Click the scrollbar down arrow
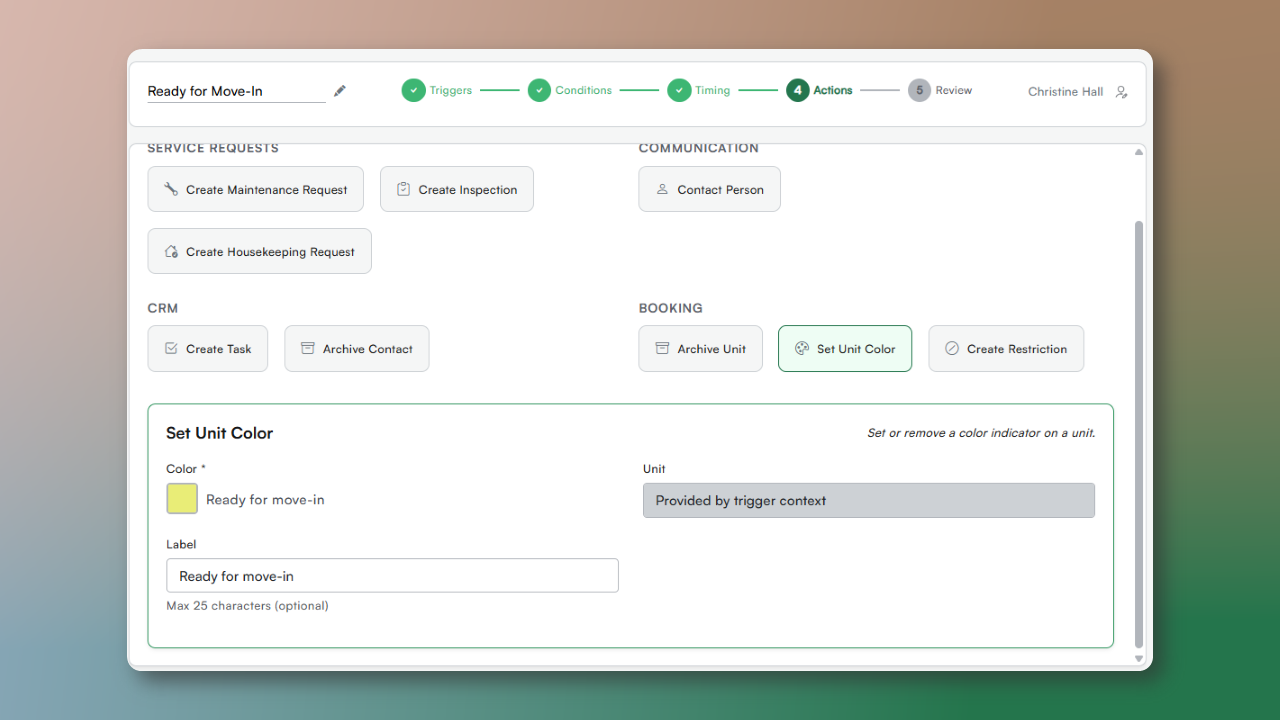Image resolution: width=1280 pixels, height=720 pixels. (1138, 659)
